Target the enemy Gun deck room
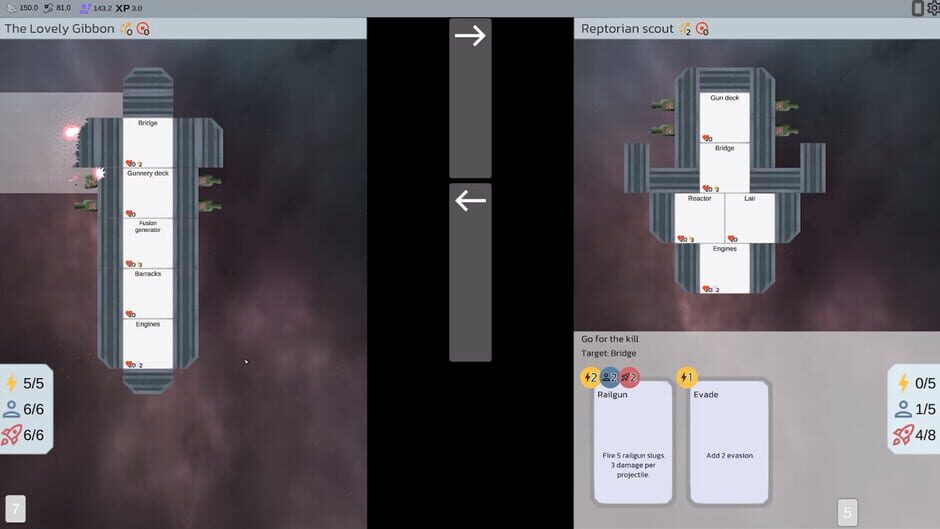Image resolution: width=940 pixels, height=529 pixels. click(x=724, y=118)
